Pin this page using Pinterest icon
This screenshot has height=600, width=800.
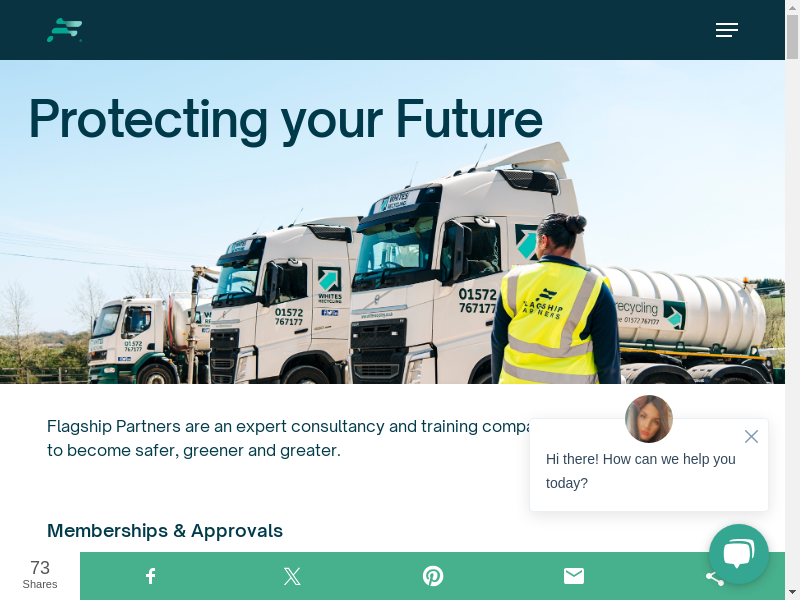[432, 576]
